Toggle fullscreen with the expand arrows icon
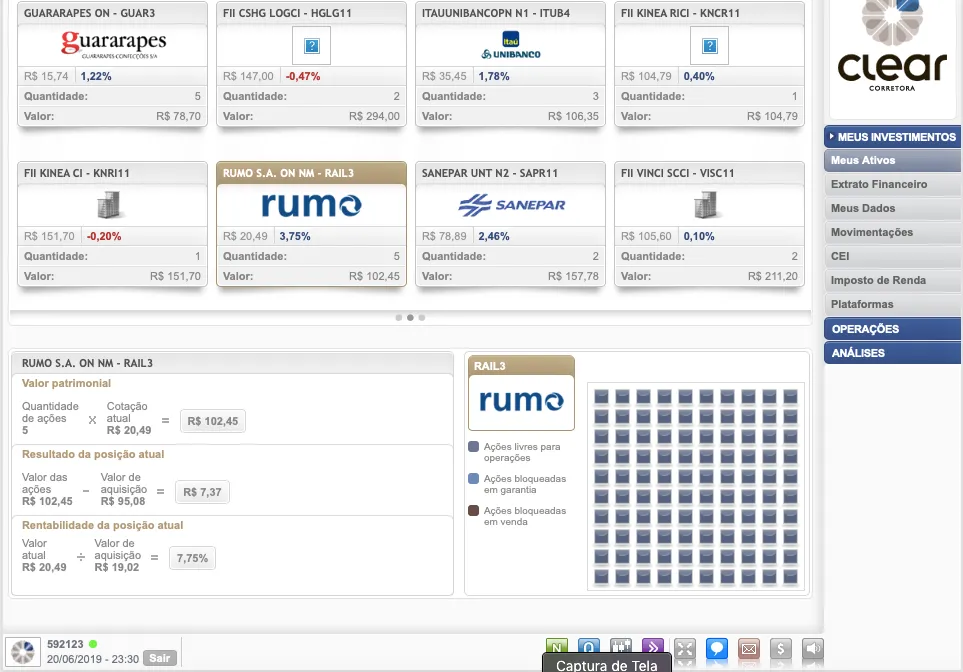 click(684, 649)
